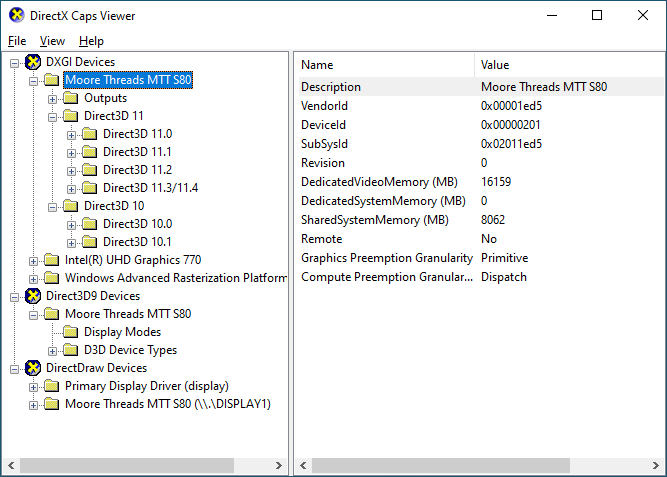Screen dimensions: 667x477
Task: Select the Display Modes tree item
Action: (x=123, y=332)
